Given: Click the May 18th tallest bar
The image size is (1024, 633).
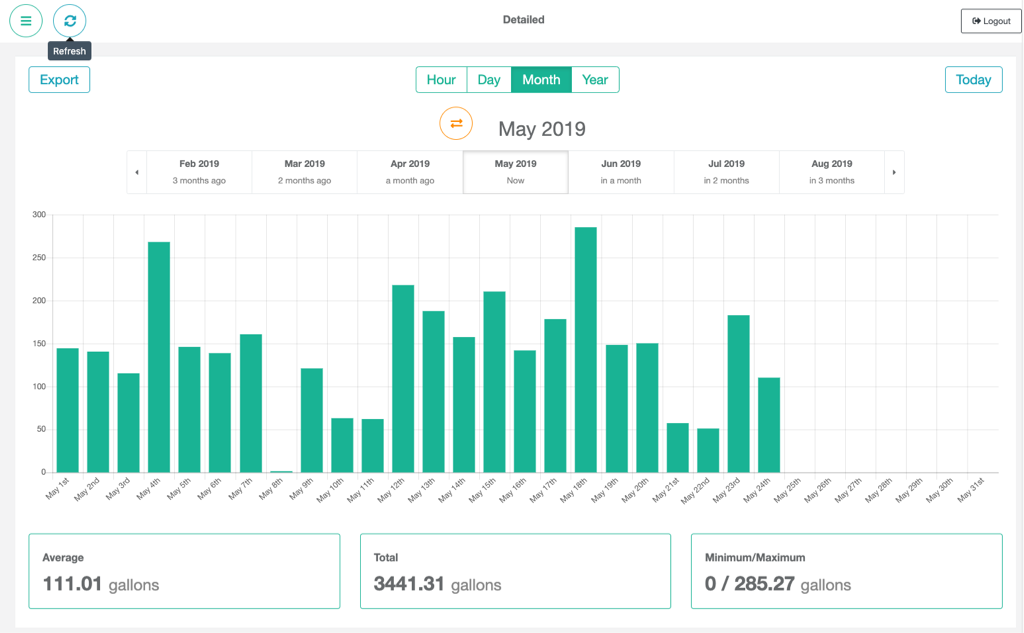Looking at the screenshot, I should point(586,350).
